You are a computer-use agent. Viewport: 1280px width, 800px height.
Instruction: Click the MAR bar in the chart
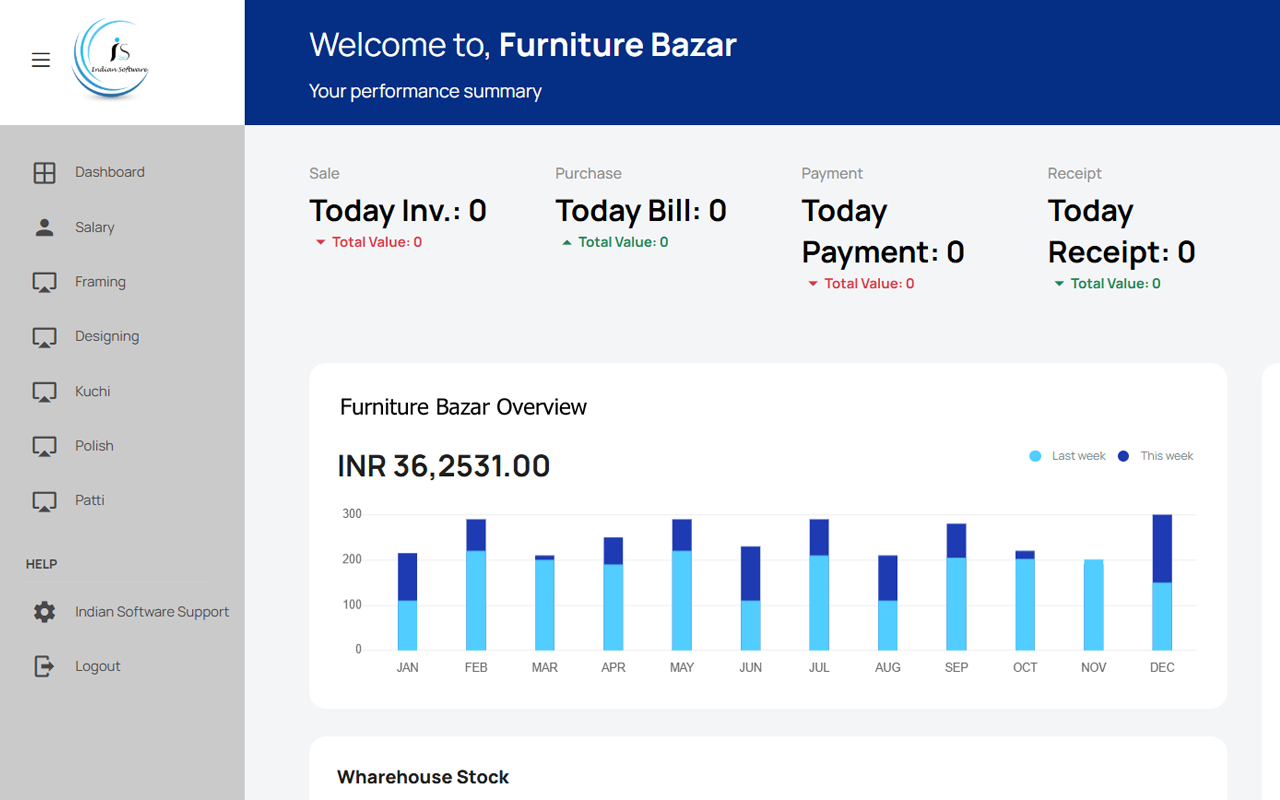545,603
